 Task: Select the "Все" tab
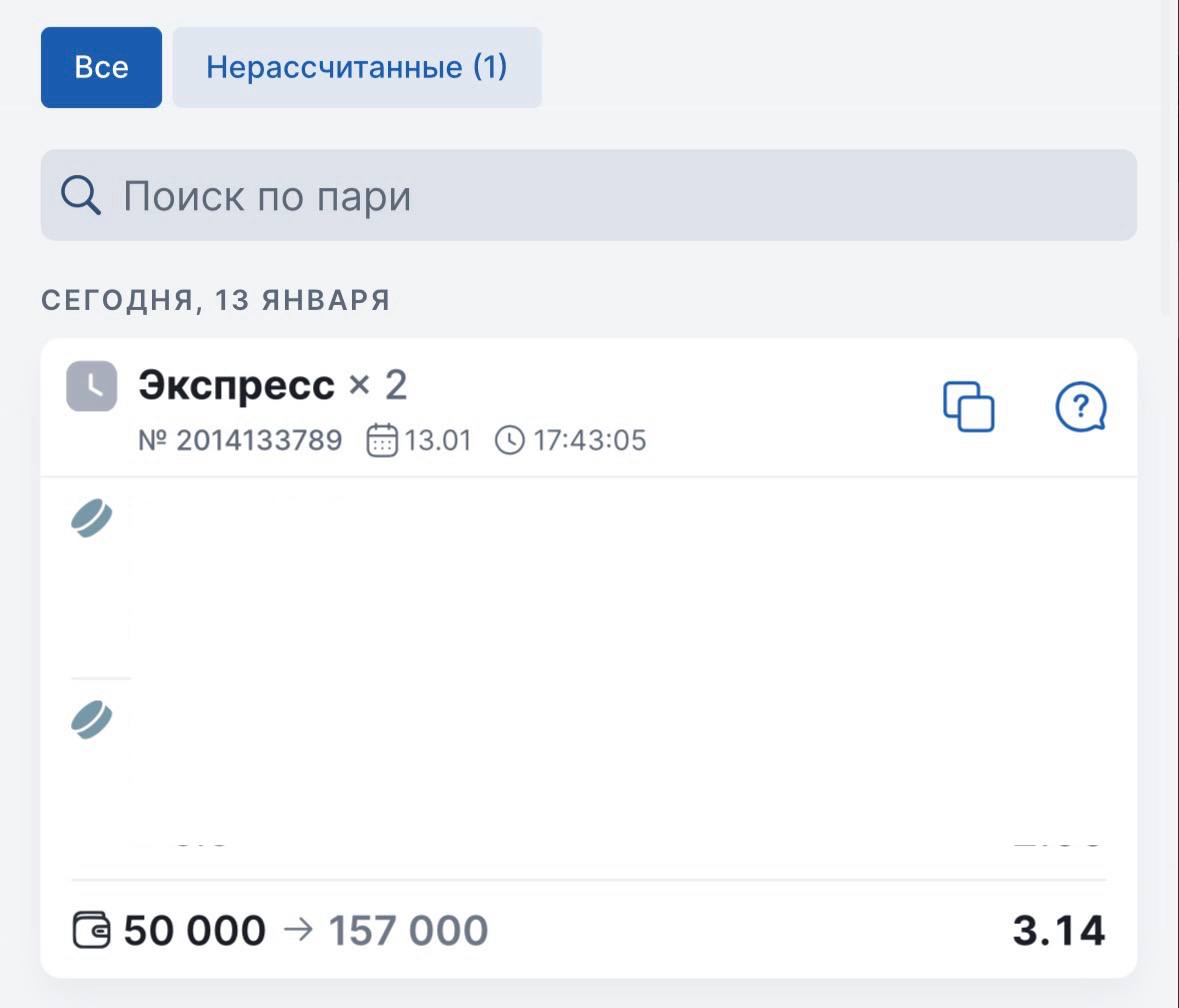[x=101, y=67]
